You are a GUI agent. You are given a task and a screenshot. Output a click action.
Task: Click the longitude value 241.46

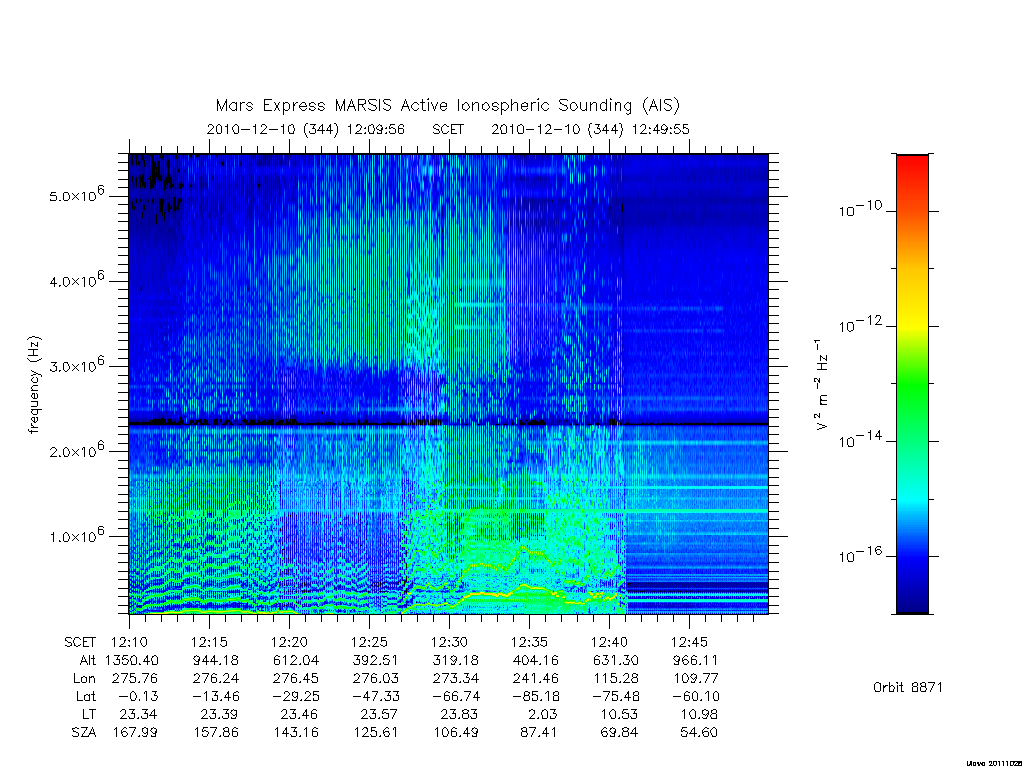536,679
